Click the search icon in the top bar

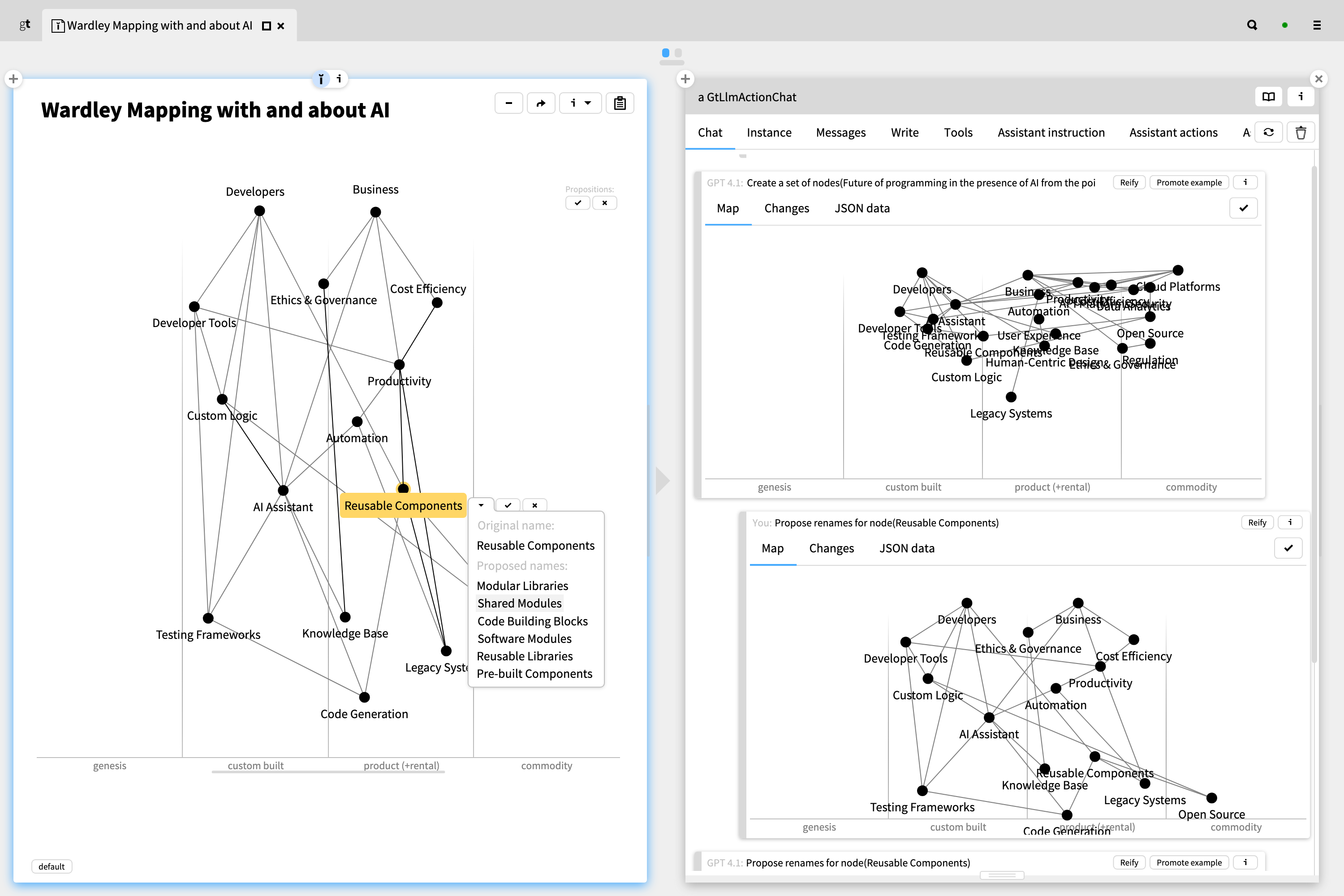tap(1251, 25)
